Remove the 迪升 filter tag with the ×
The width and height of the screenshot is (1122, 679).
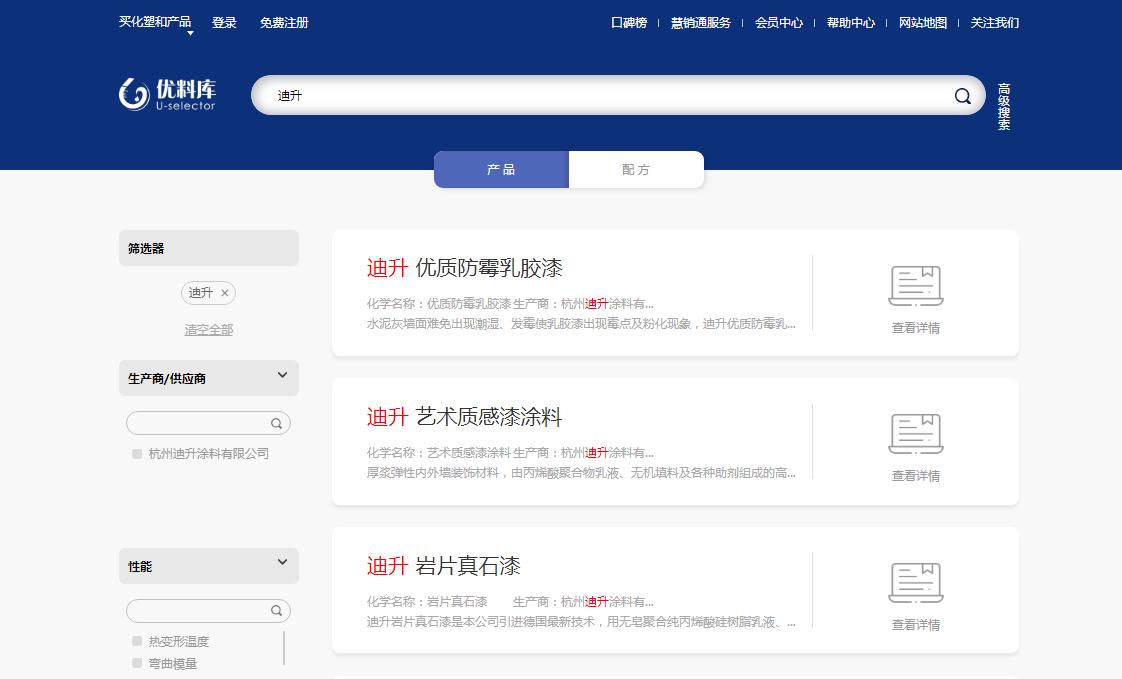click(225, 293)
